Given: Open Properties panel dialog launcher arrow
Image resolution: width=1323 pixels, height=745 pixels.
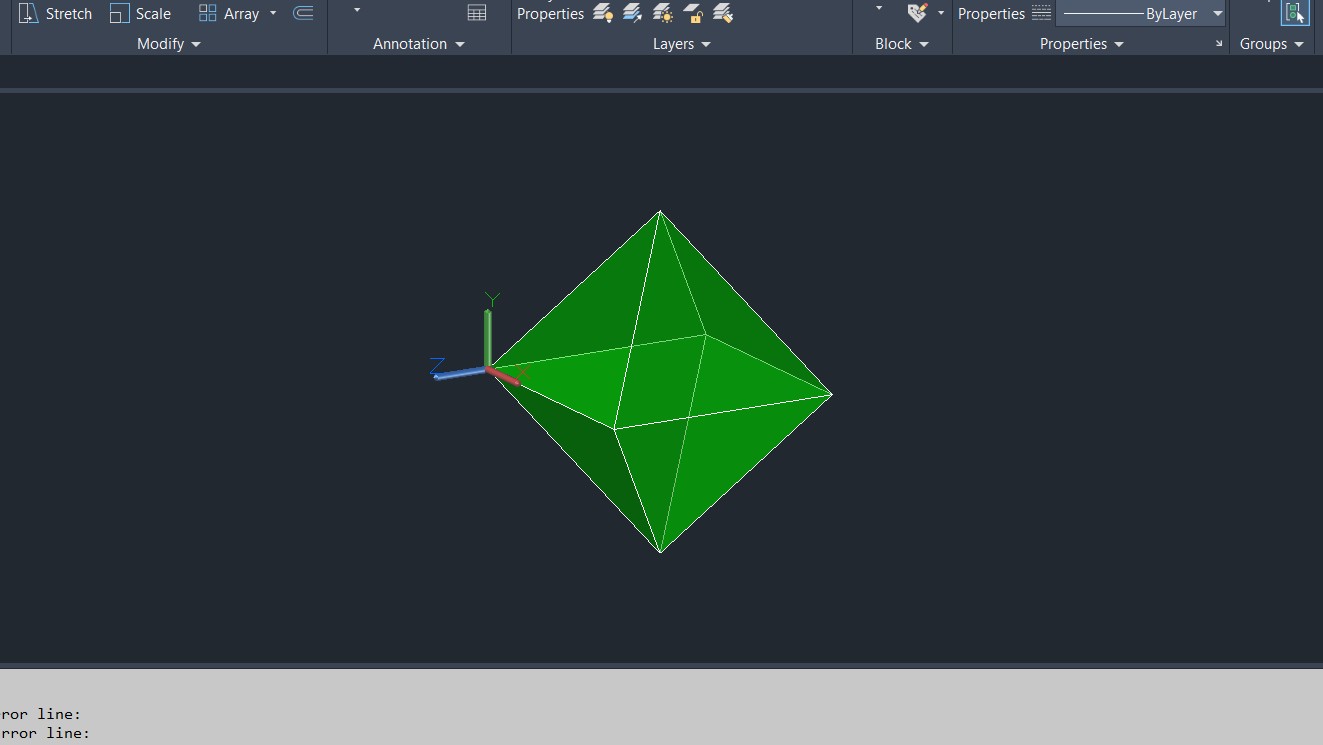Looking at the screenshot, I should pos(1219,44).
